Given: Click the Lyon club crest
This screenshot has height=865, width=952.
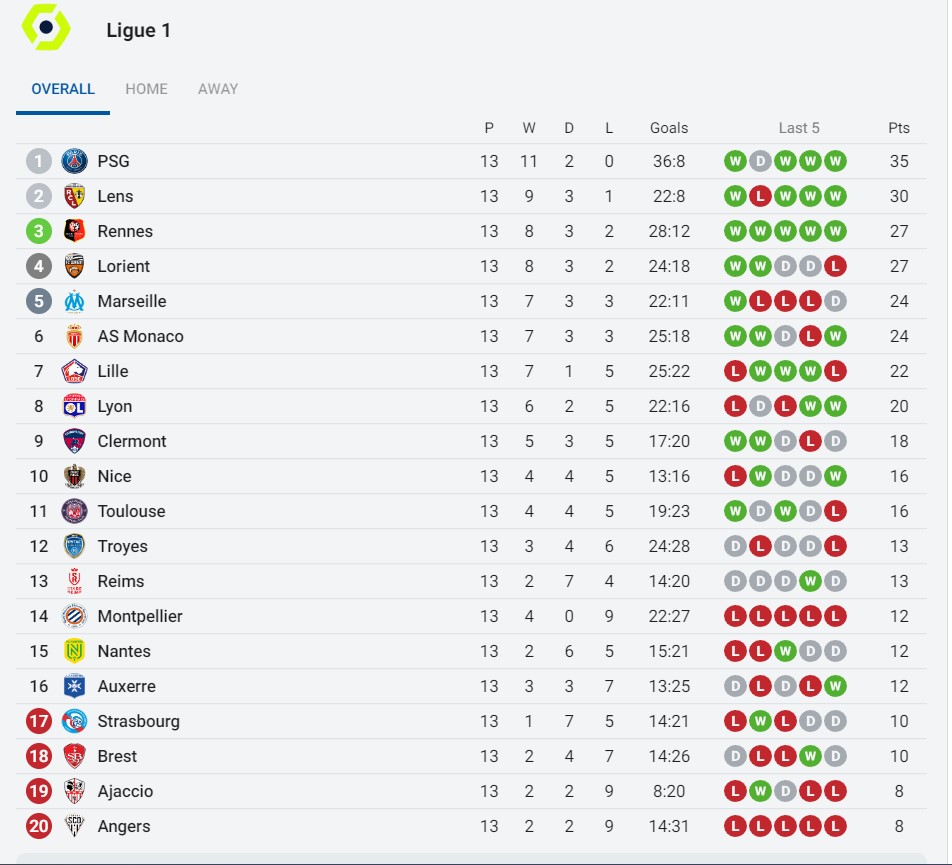Looking at the screenshot, I should [x=75, y=406].
